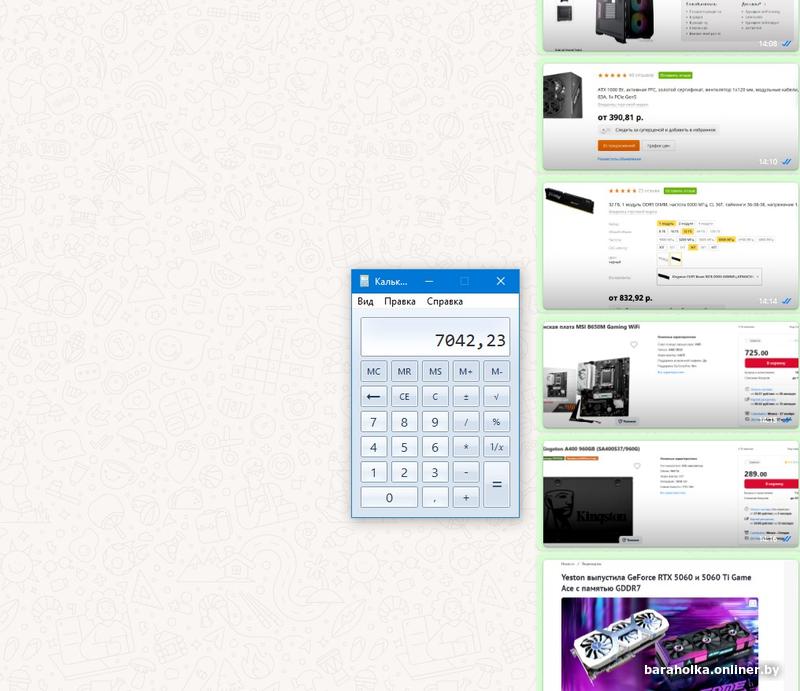This screenshot has width=800, height=691.
Task: Click digit 3 on calculator
Action: pyautogui.click(x=435, y=472)
